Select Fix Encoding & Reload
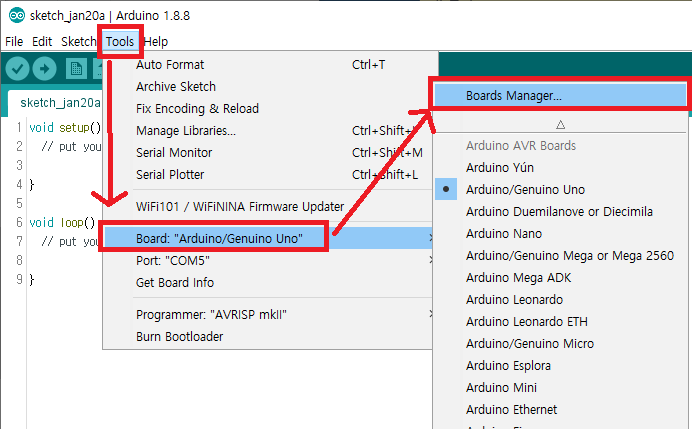The width and height of the screenshot is (692, 429). pyautogui.click(x=267, y=109)
